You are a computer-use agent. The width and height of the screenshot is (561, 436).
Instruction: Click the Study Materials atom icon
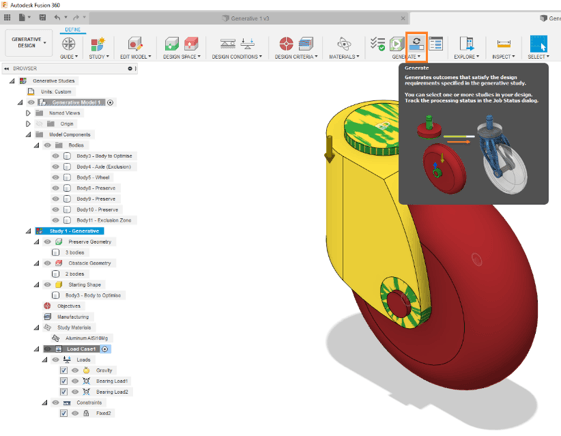click(x=344, y=44)
